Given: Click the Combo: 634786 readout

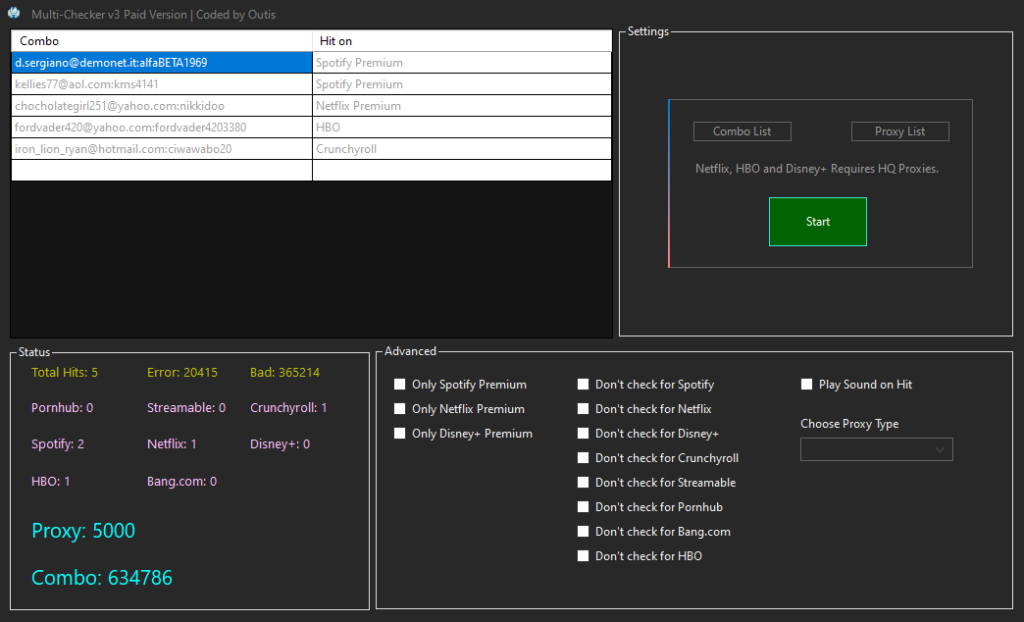Looking at the screenshot, I should pyautogui.click(x=102, y=578).
